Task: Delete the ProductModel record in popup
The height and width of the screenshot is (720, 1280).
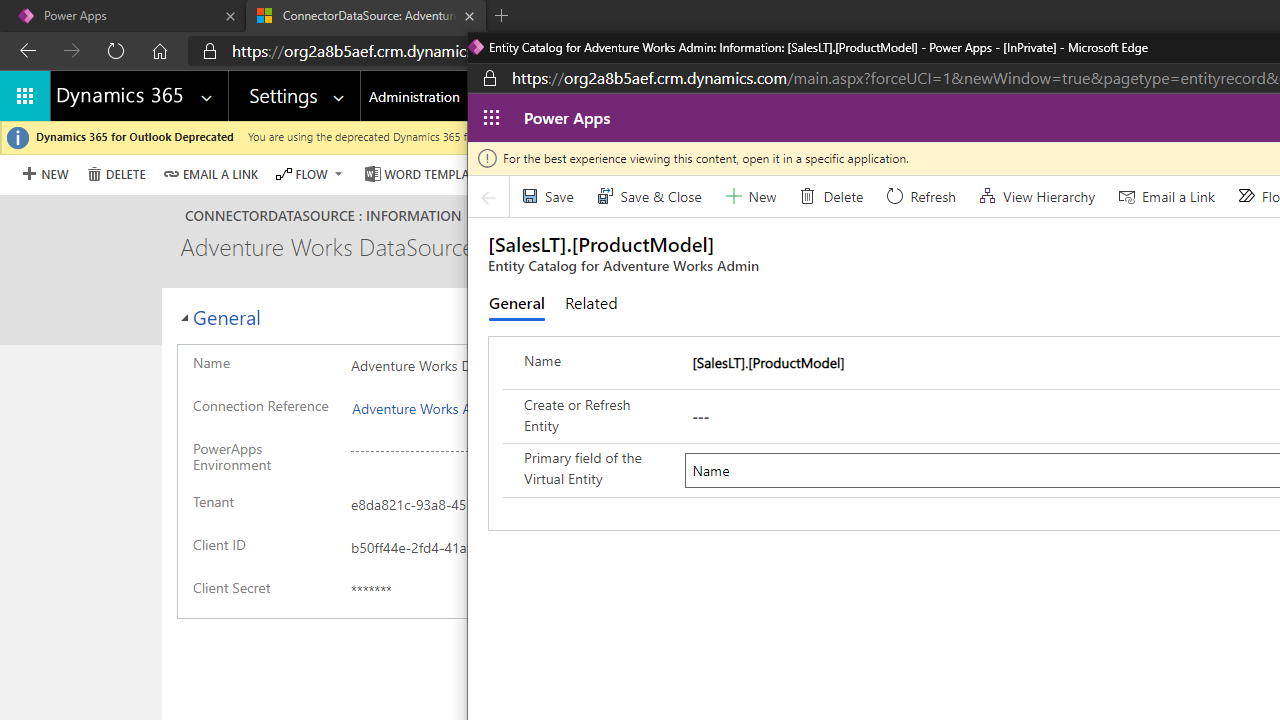Action: pyautogui.click(x=832, y=197)
